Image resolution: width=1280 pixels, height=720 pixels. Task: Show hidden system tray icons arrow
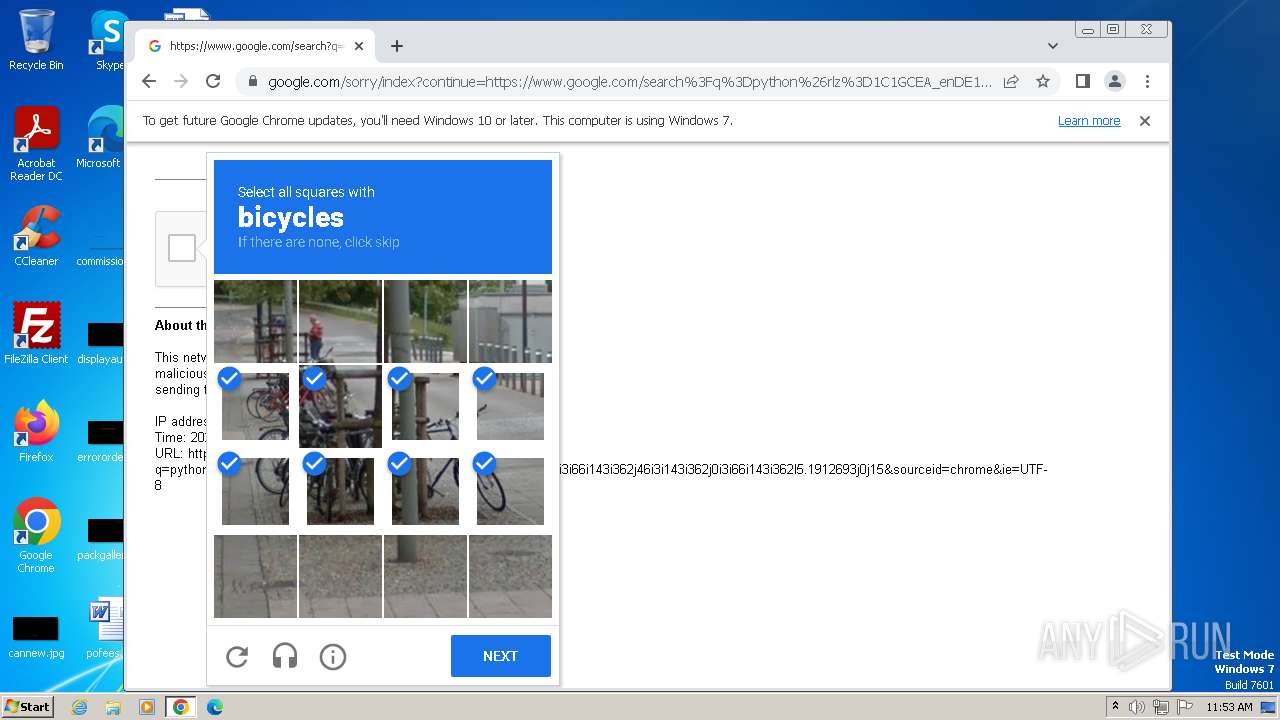pos(1115,707)
